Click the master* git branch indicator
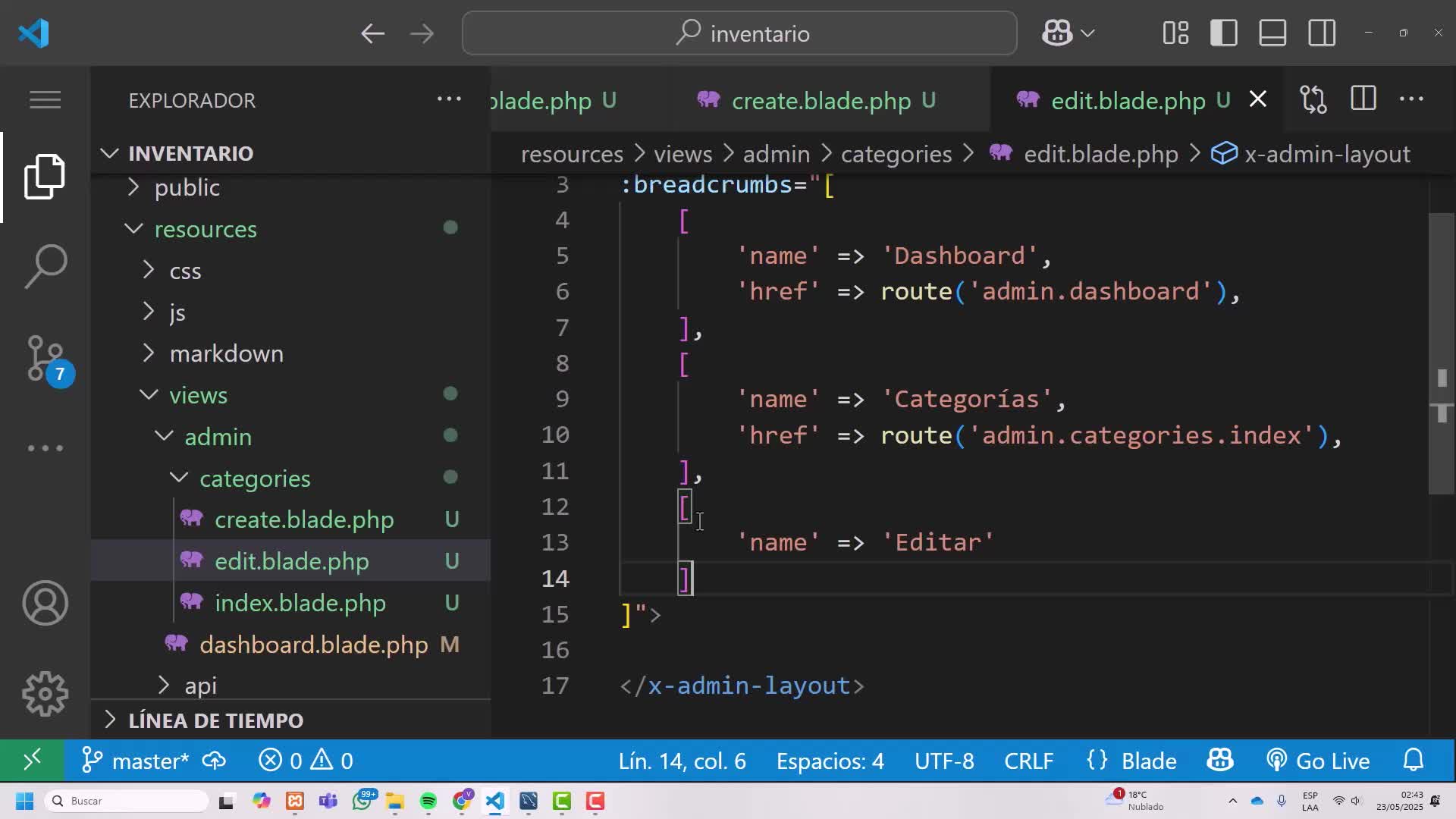The width and height of the screenshot is (1456, 819). [135, 761]
